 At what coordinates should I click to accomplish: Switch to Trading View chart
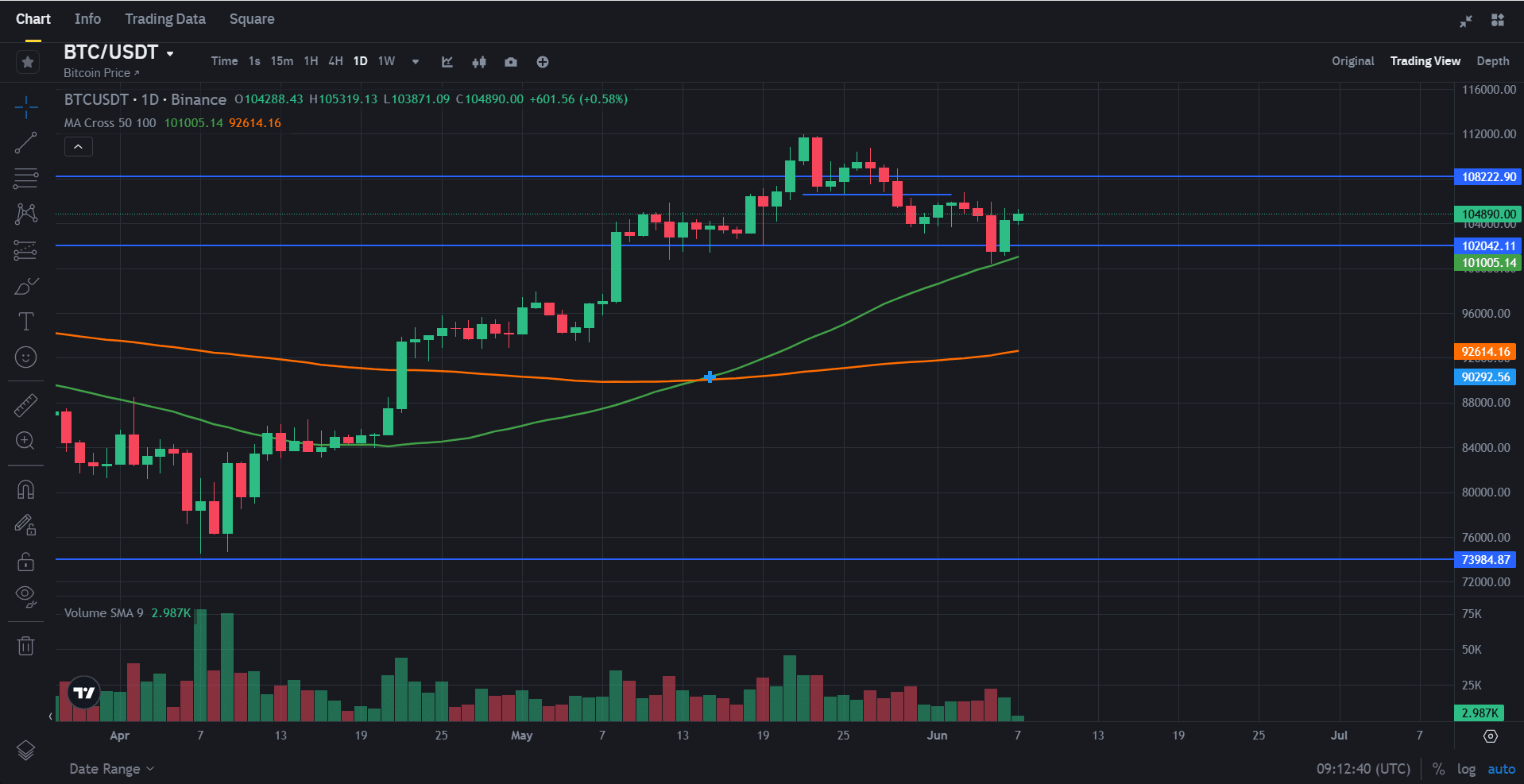1425,61
